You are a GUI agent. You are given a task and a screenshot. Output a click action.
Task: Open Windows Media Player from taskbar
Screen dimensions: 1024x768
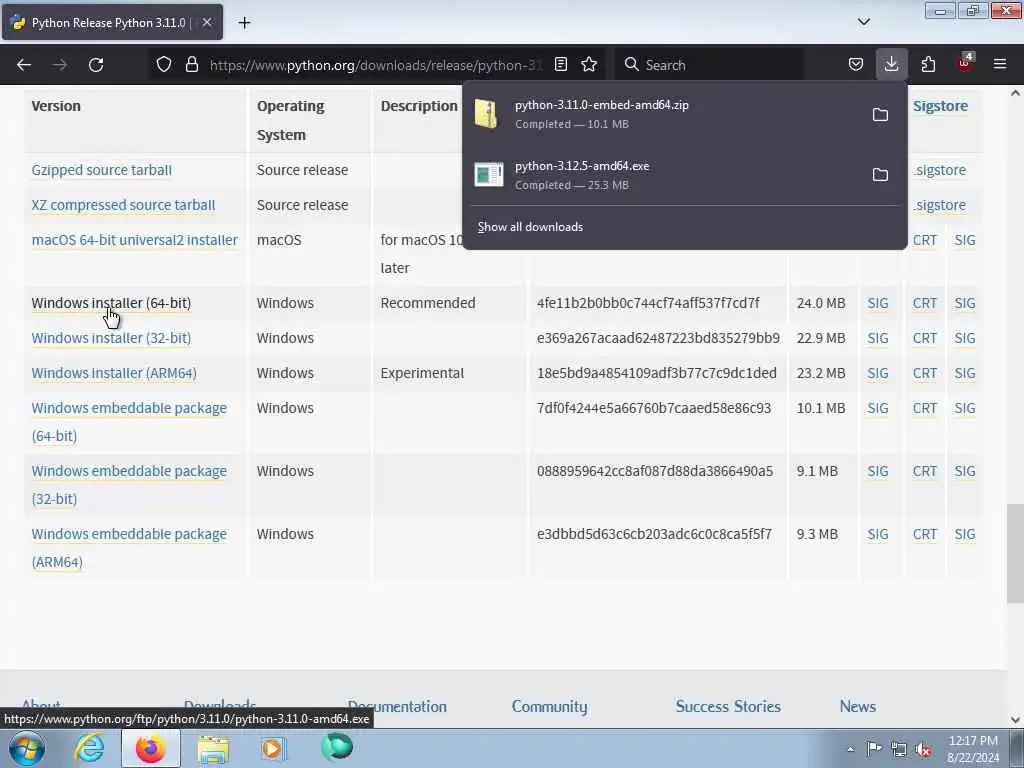click(x=274, y=748)
